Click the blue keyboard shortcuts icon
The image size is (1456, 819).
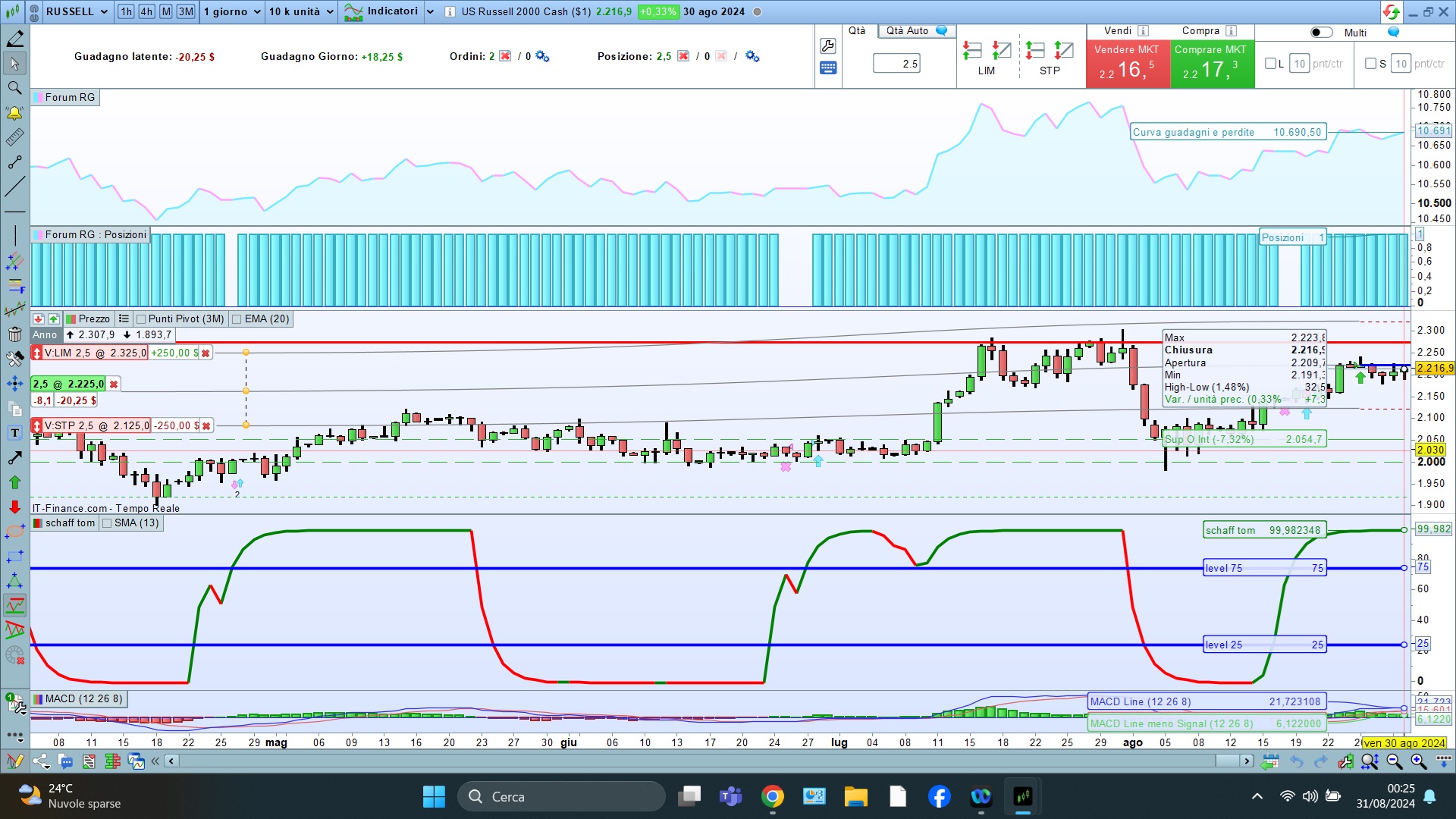coord(828,68)
